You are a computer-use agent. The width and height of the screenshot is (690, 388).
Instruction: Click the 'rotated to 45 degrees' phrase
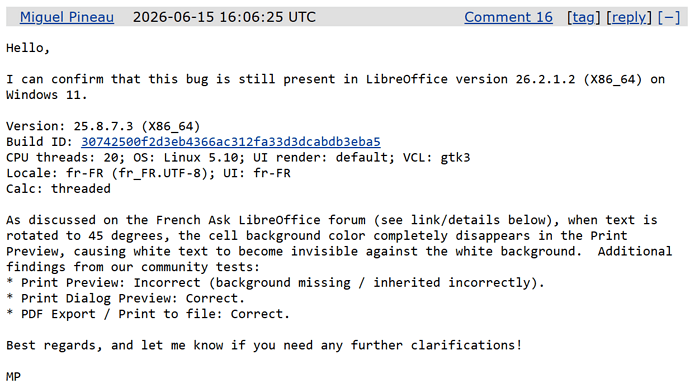88,236
